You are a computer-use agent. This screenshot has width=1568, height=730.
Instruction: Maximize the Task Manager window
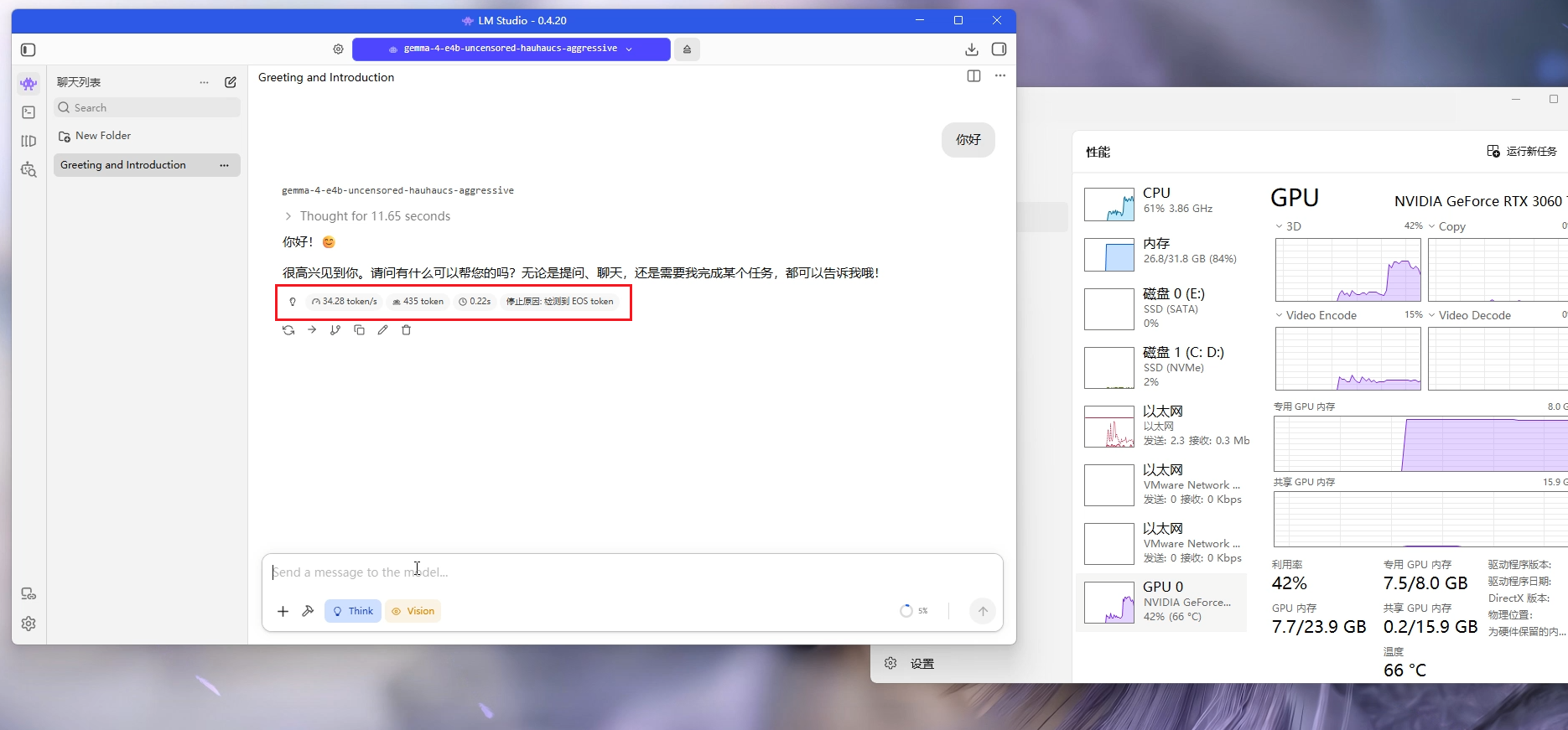tap(1553, 99)
